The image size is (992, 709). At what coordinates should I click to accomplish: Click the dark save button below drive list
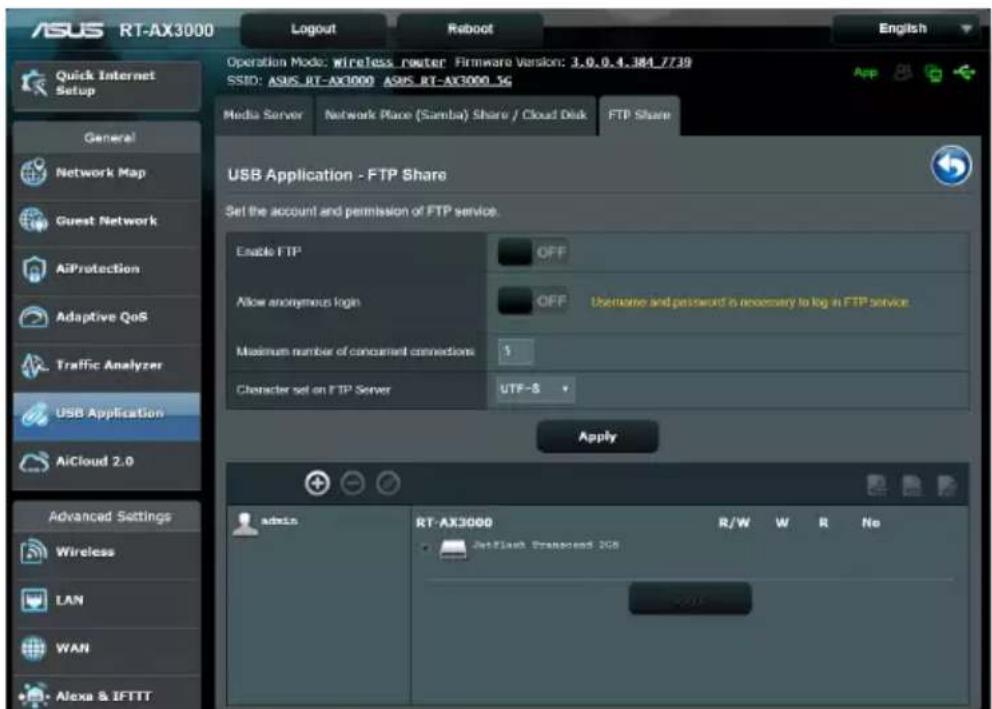(690, 598)
